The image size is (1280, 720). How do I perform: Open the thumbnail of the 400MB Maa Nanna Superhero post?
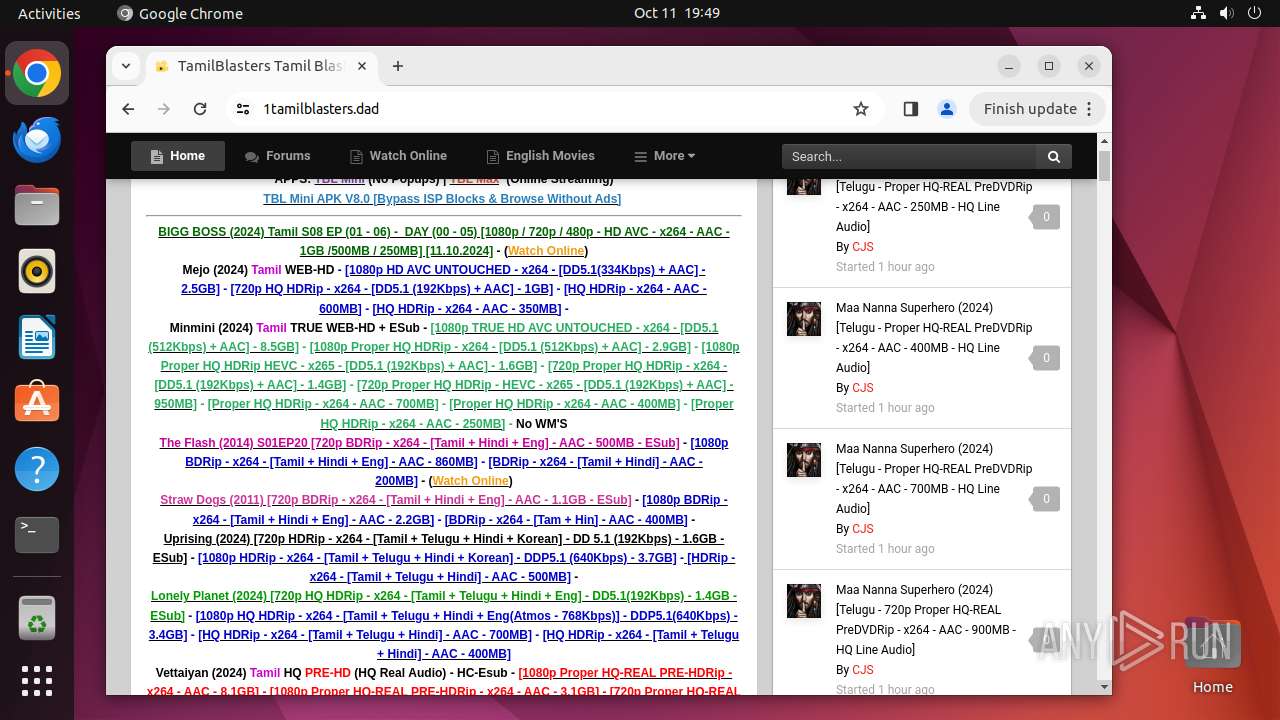pyautogui.click(x=804, y=319)
